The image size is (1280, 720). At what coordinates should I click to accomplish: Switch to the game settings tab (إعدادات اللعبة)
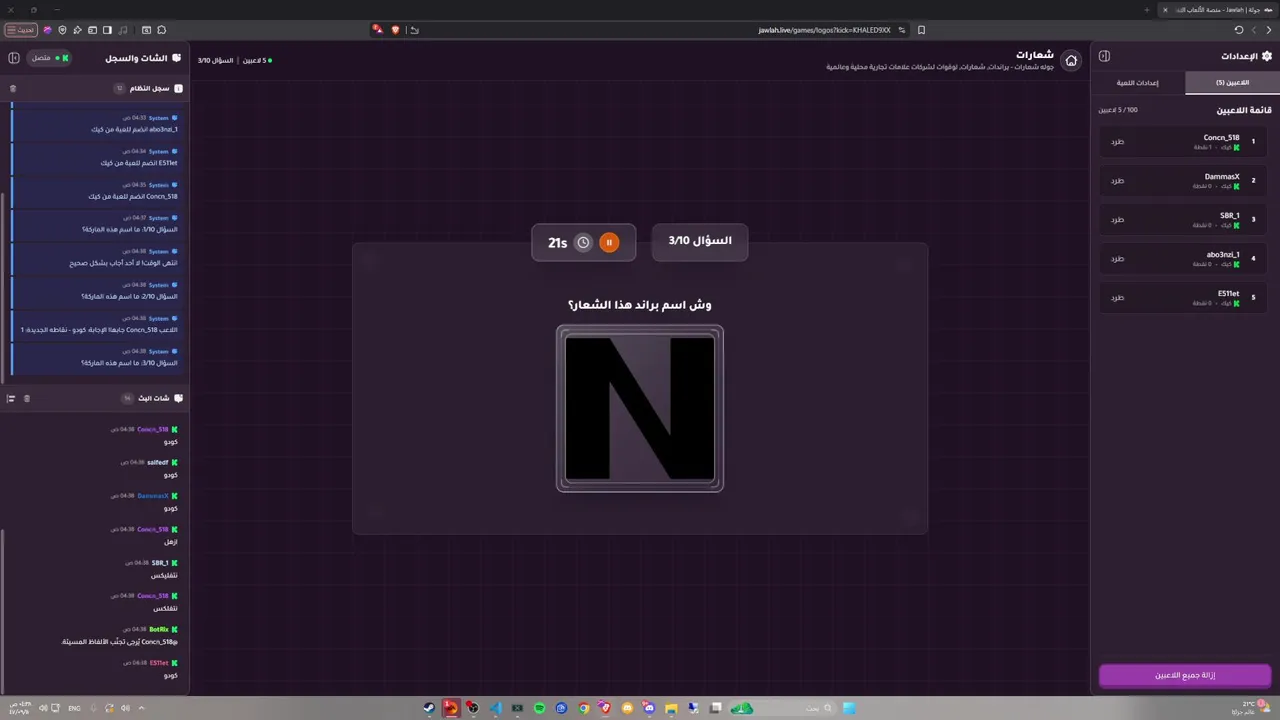(x=1138, y=83)
